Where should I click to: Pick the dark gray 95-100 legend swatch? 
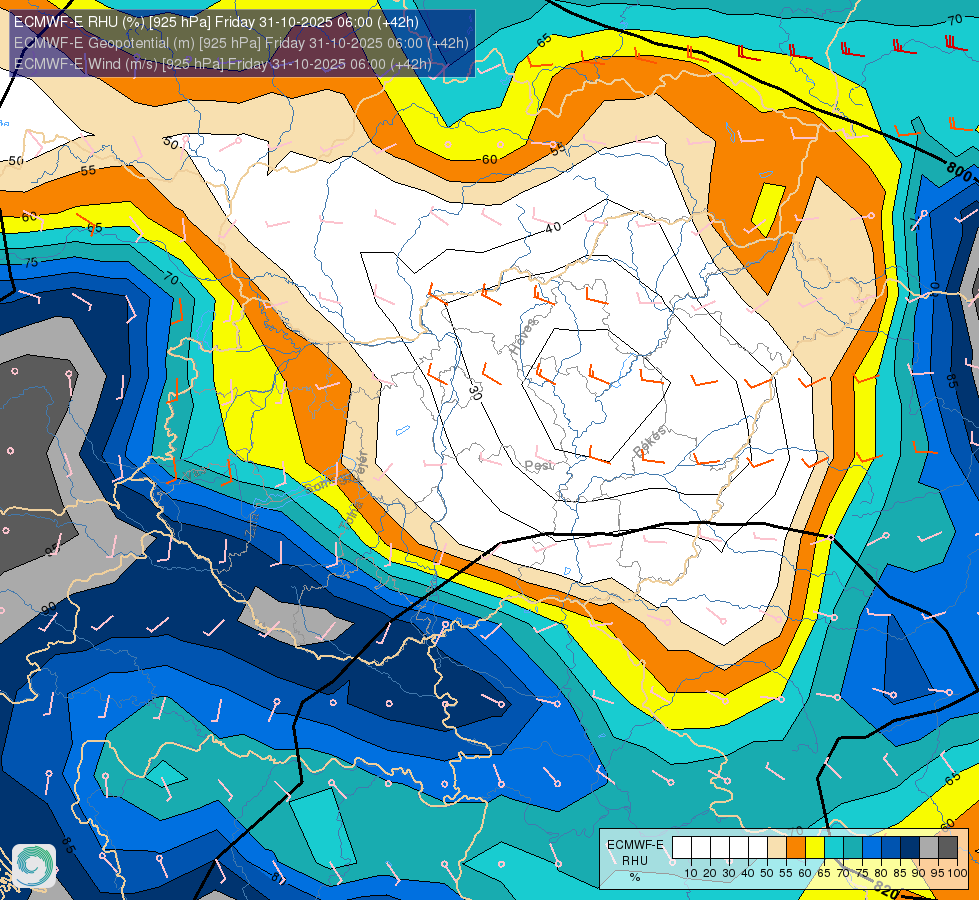[948, 848]
